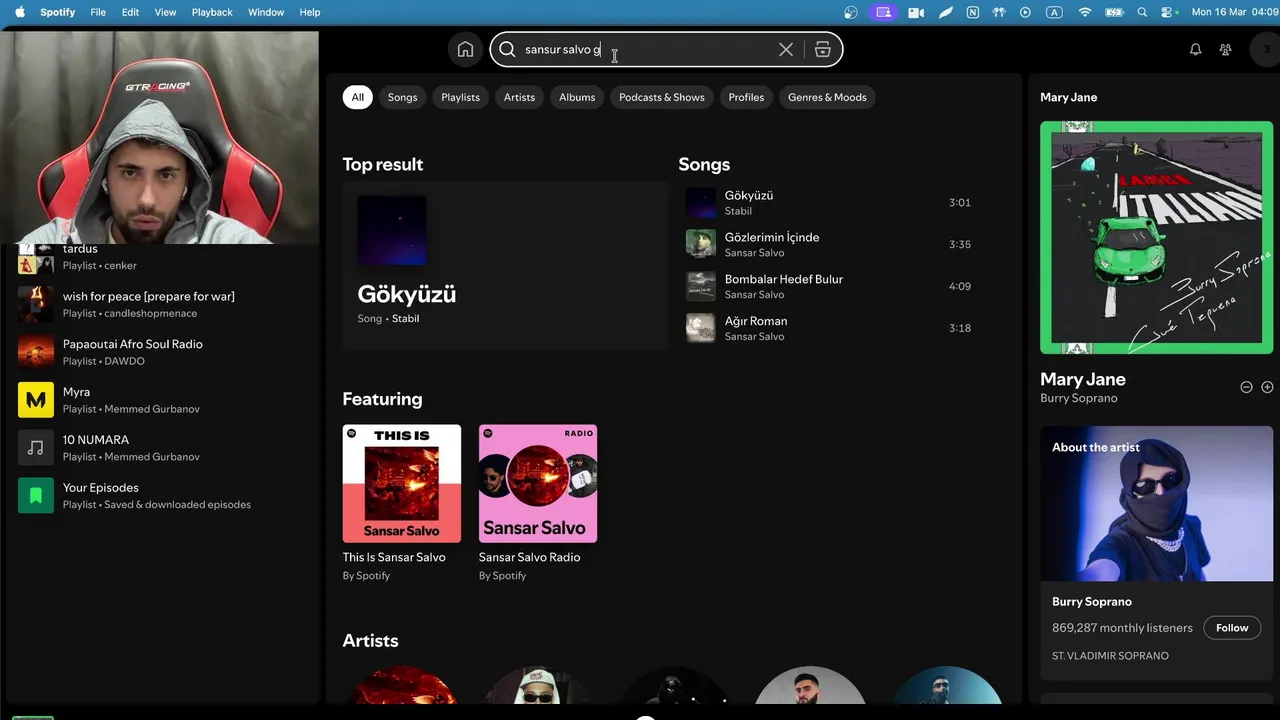Image resolution: width=1280 pixels, height=720 pixels.
Task: Open the Edit menu
Action: [130, 12]
